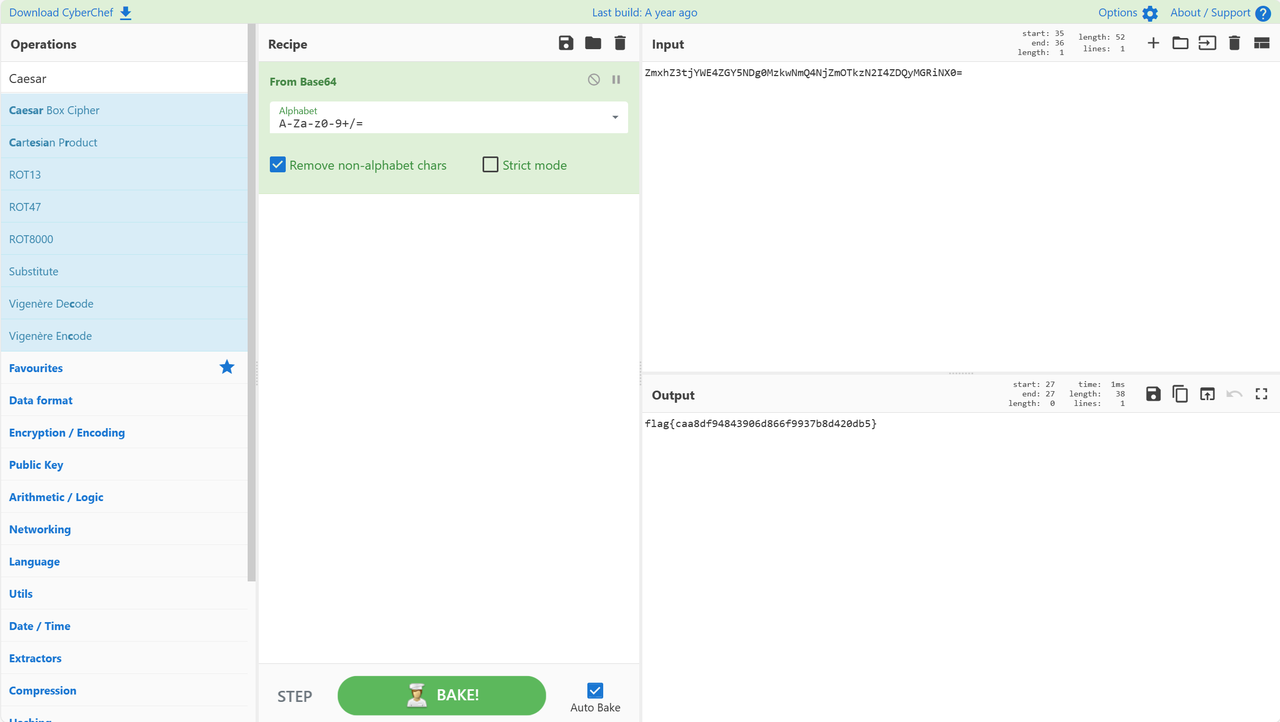Screen dimensions: 1280x722
Task: Add a new input tab
Action: [1153, 43]
